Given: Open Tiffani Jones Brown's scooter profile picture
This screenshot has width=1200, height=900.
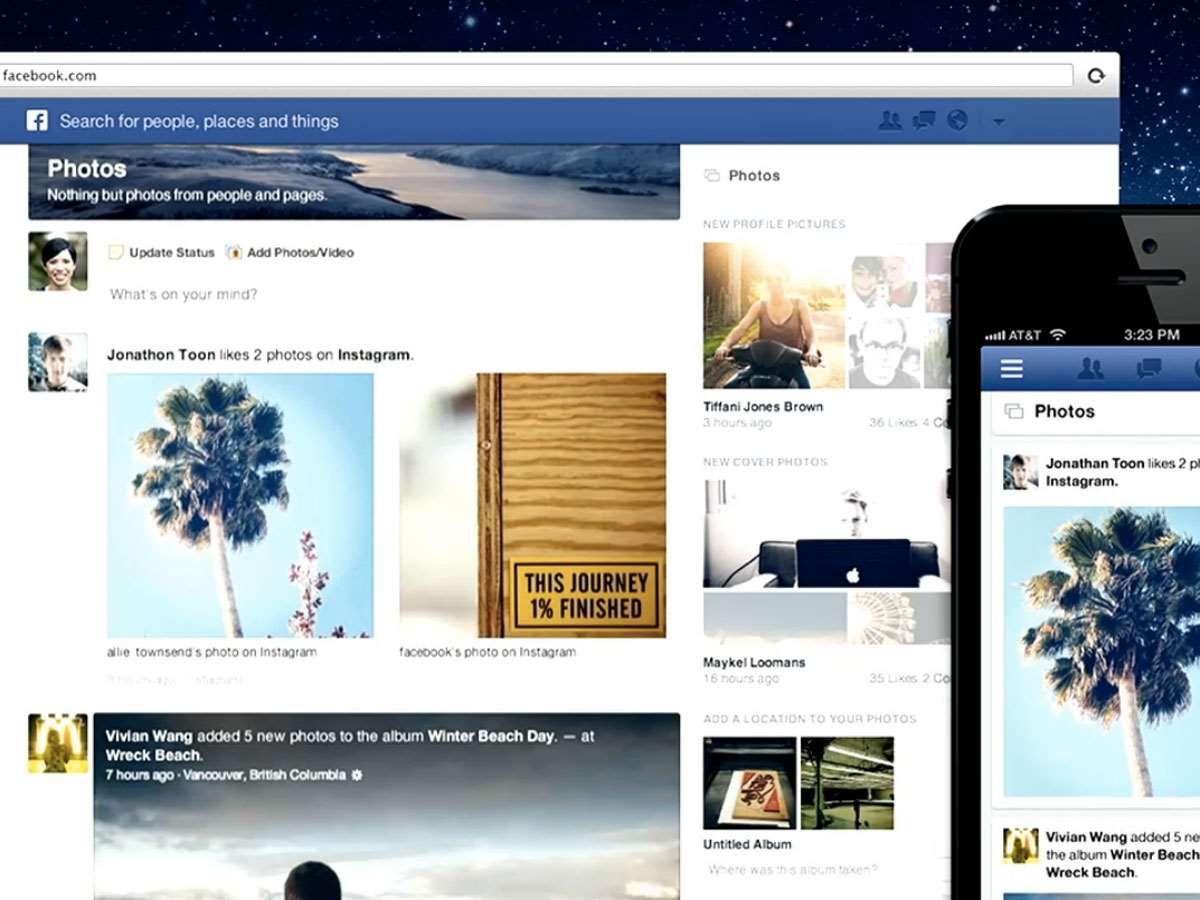Looking at the screenshot, I should point(774,316).
